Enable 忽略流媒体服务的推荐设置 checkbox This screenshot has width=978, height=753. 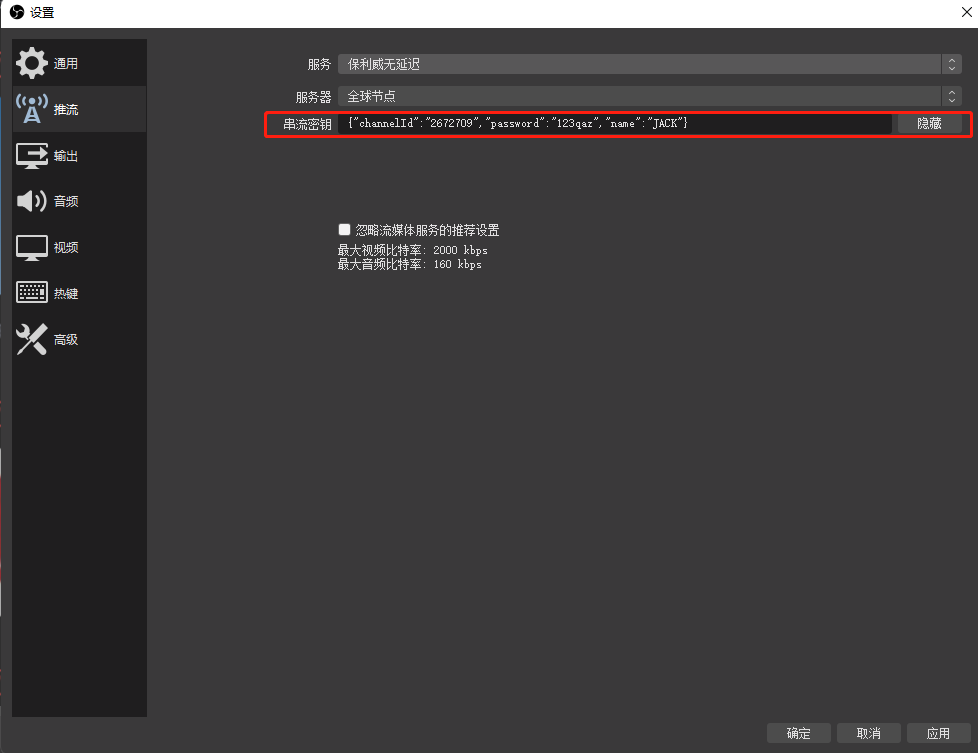coord(345,229)
